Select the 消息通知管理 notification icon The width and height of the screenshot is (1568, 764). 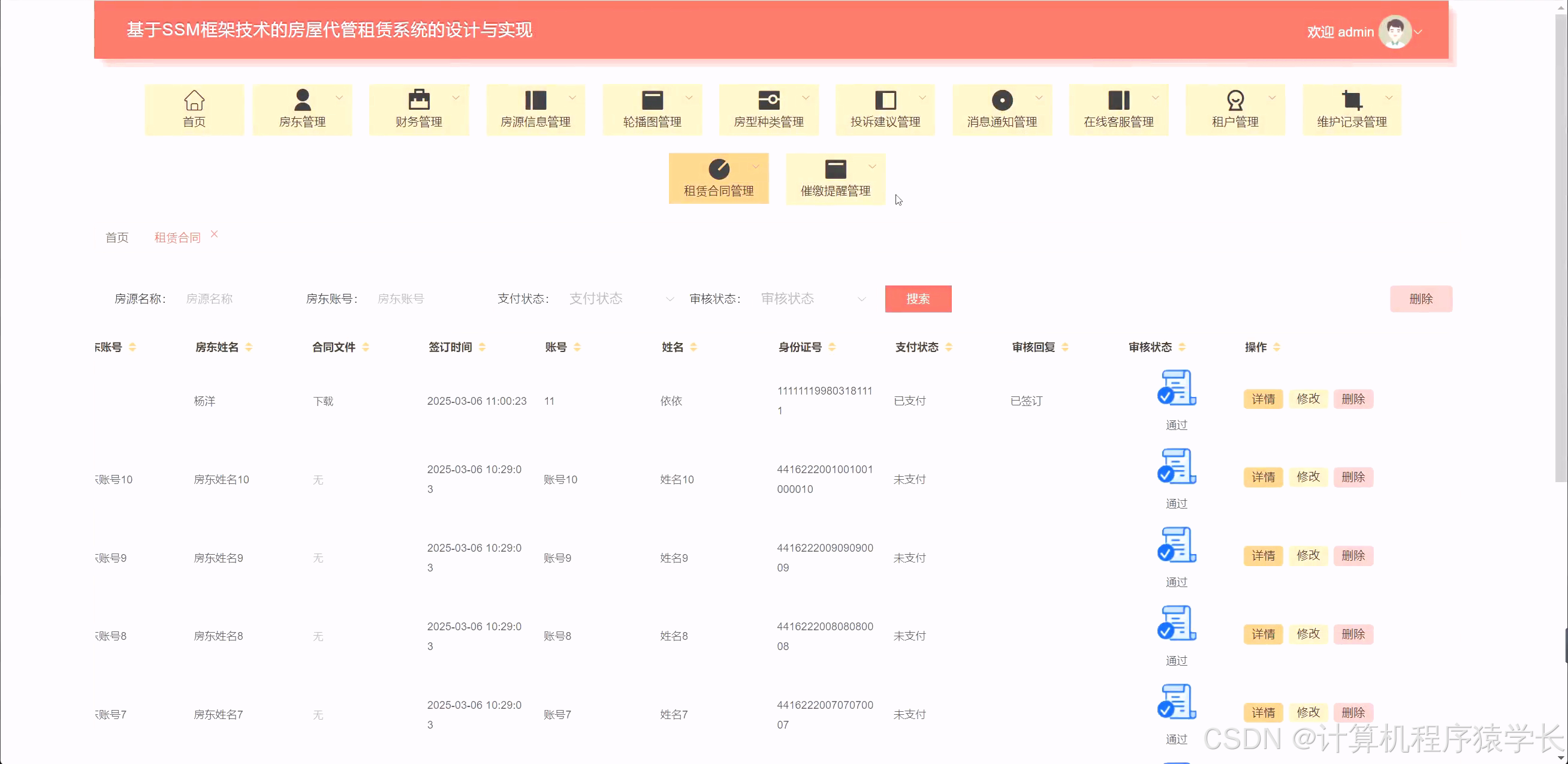(1002, 110)
